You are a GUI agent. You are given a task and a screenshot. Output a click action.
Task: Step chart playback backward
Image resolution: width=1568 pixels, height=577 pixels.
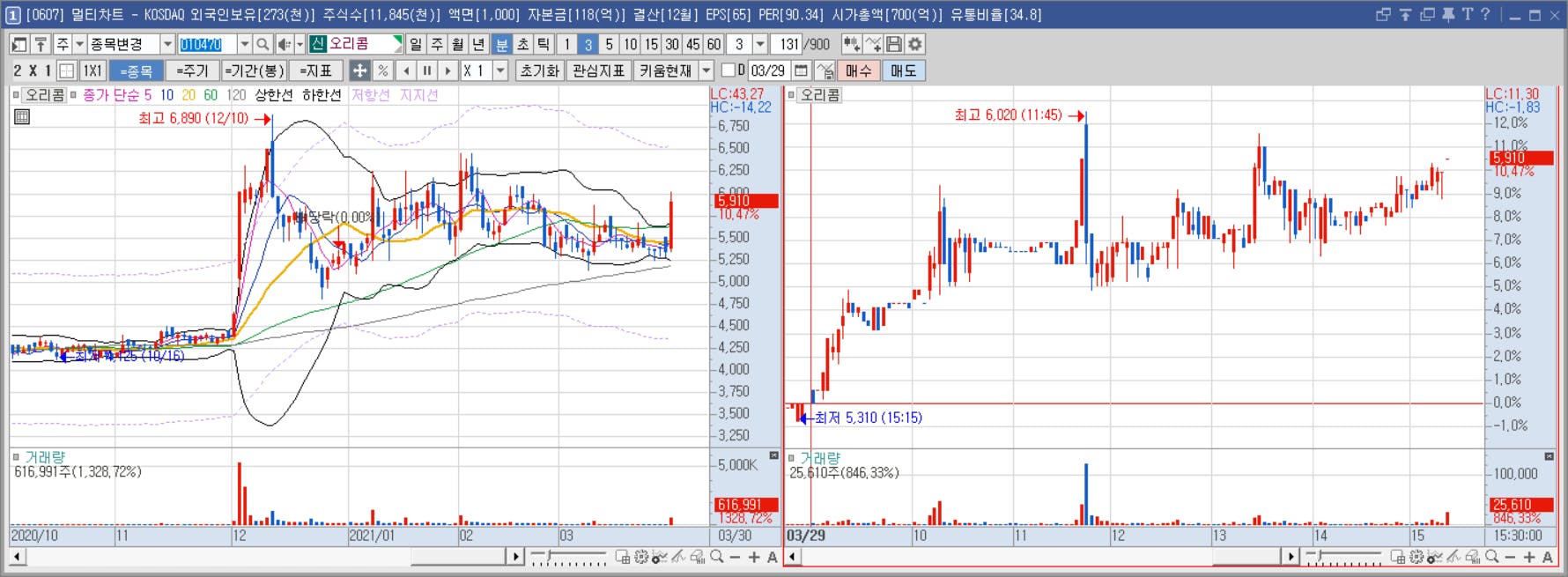[x=406, y=70]
